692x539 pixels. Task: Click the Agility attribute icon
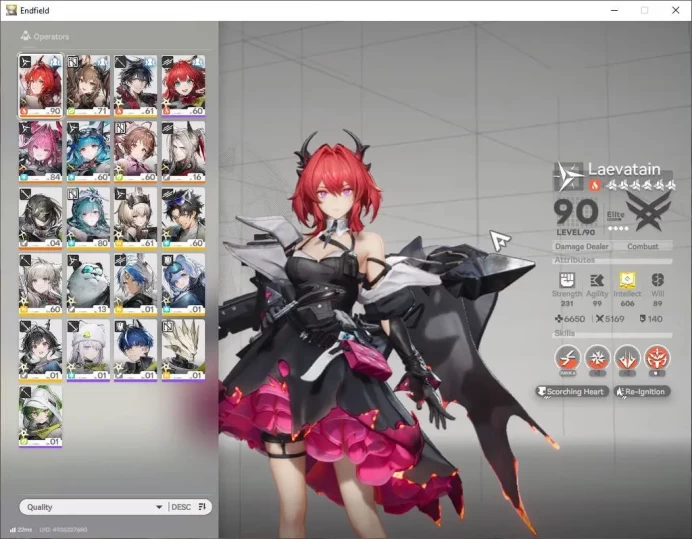(x=597, y=280)
